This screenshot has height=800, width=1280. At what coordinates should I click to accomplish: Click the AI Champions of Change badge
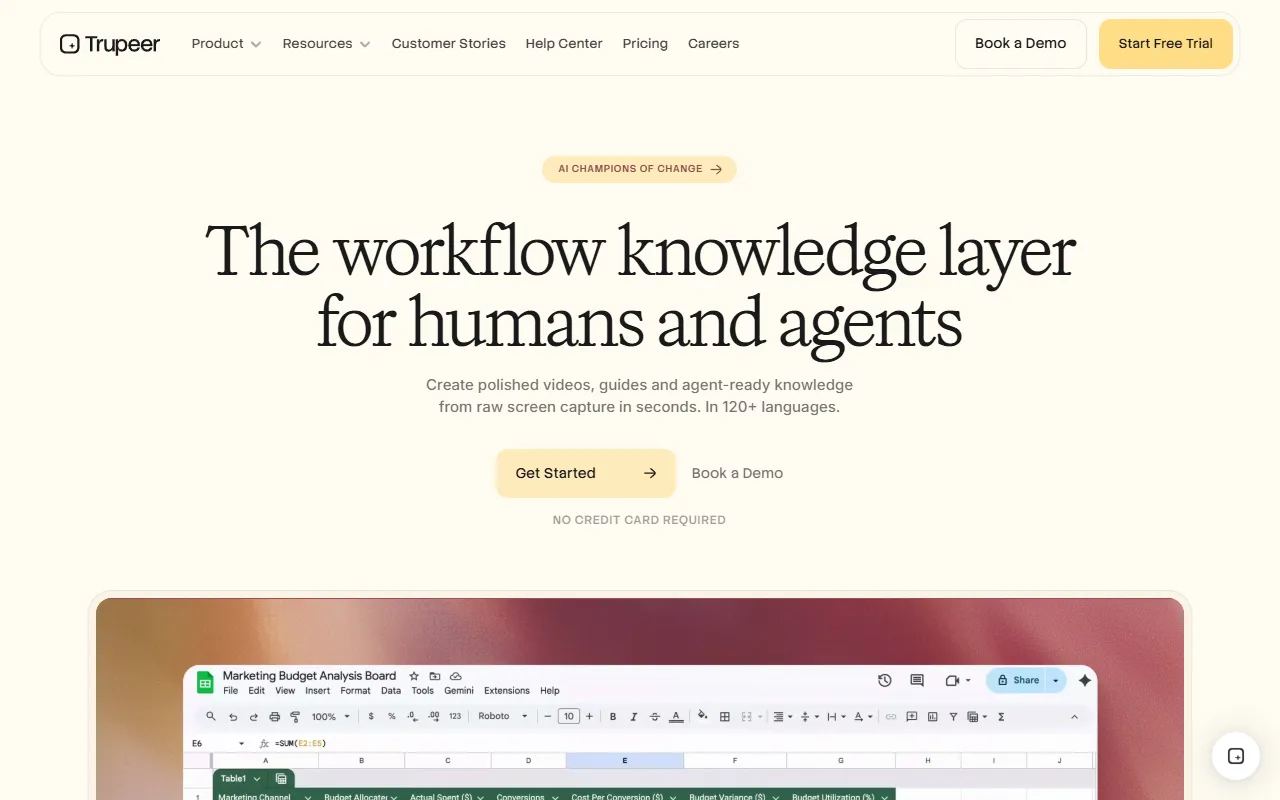639,169
